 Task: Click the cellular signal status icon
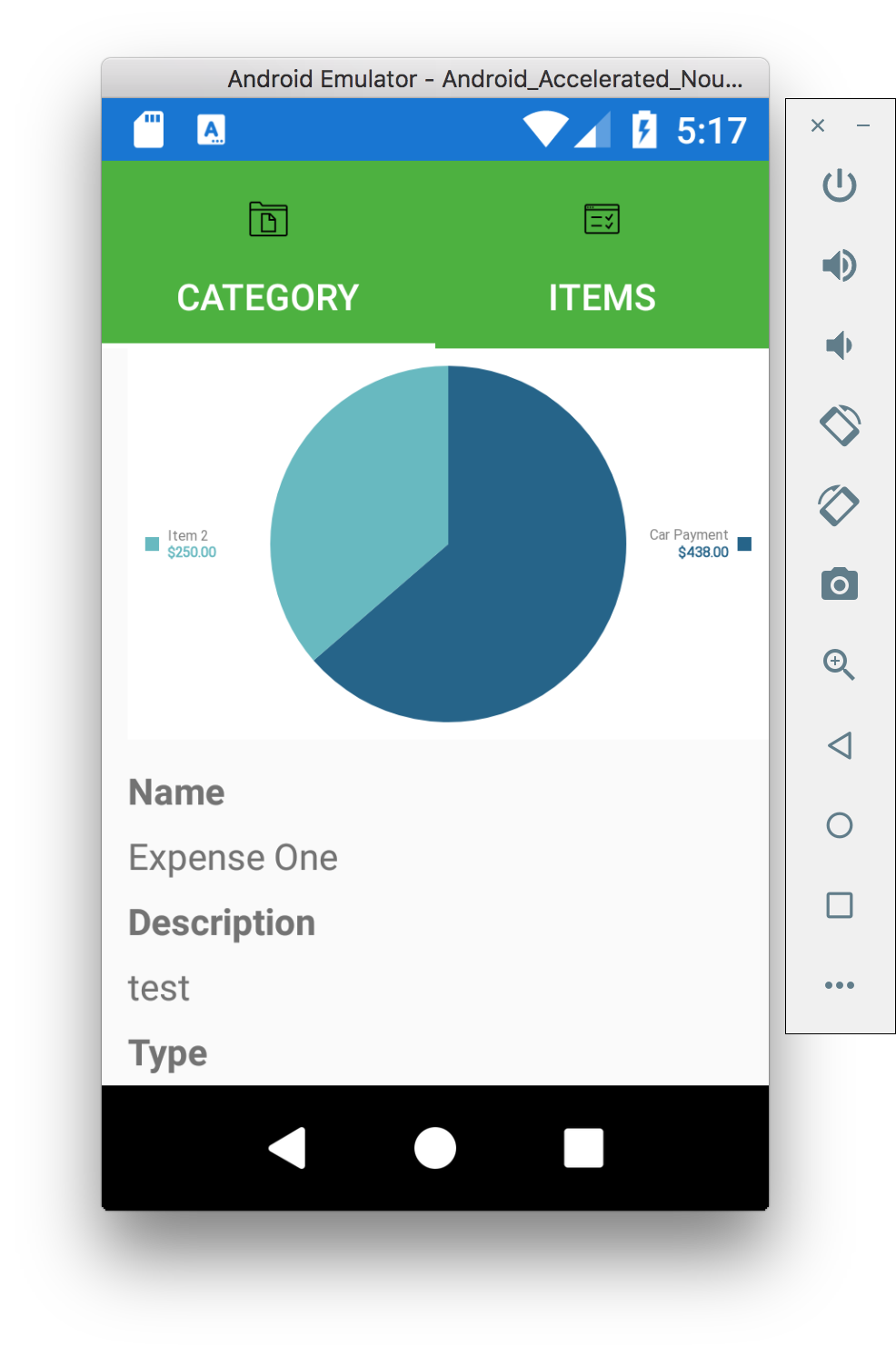pyautogui.click(x=593, y=129)
